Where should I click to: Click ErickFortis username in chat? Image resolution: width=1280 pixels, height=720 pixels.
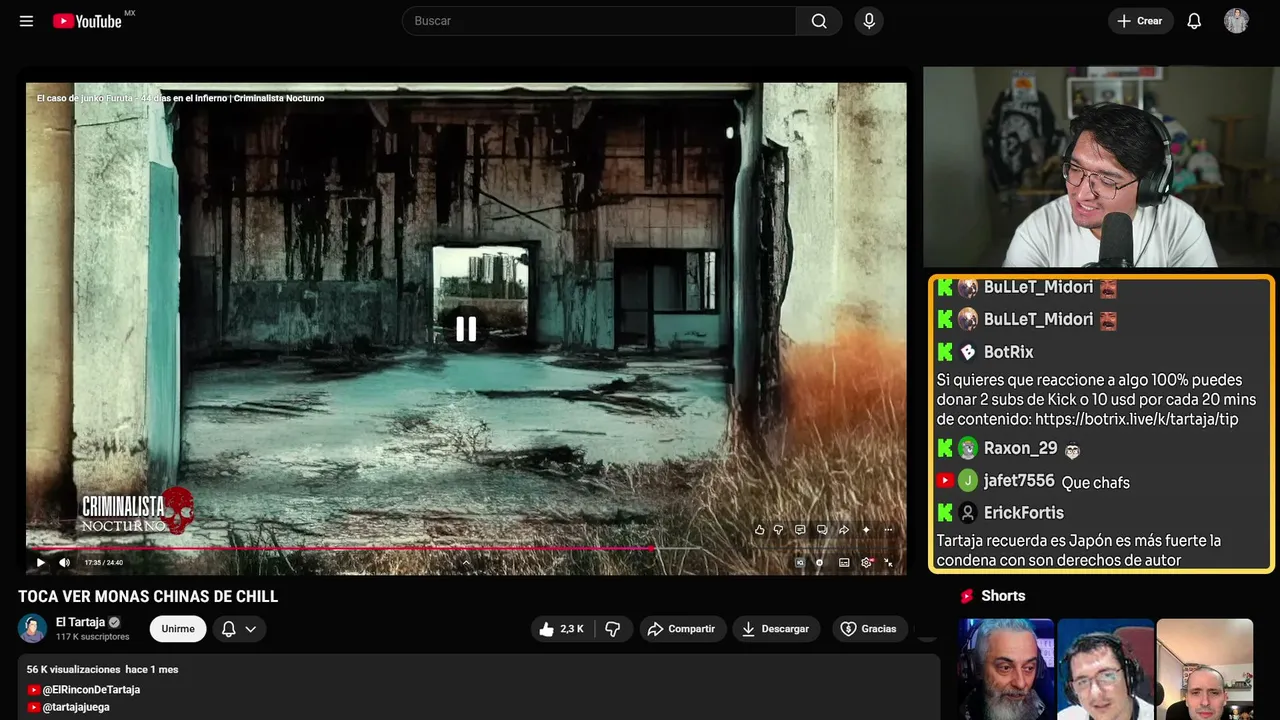1024,513
